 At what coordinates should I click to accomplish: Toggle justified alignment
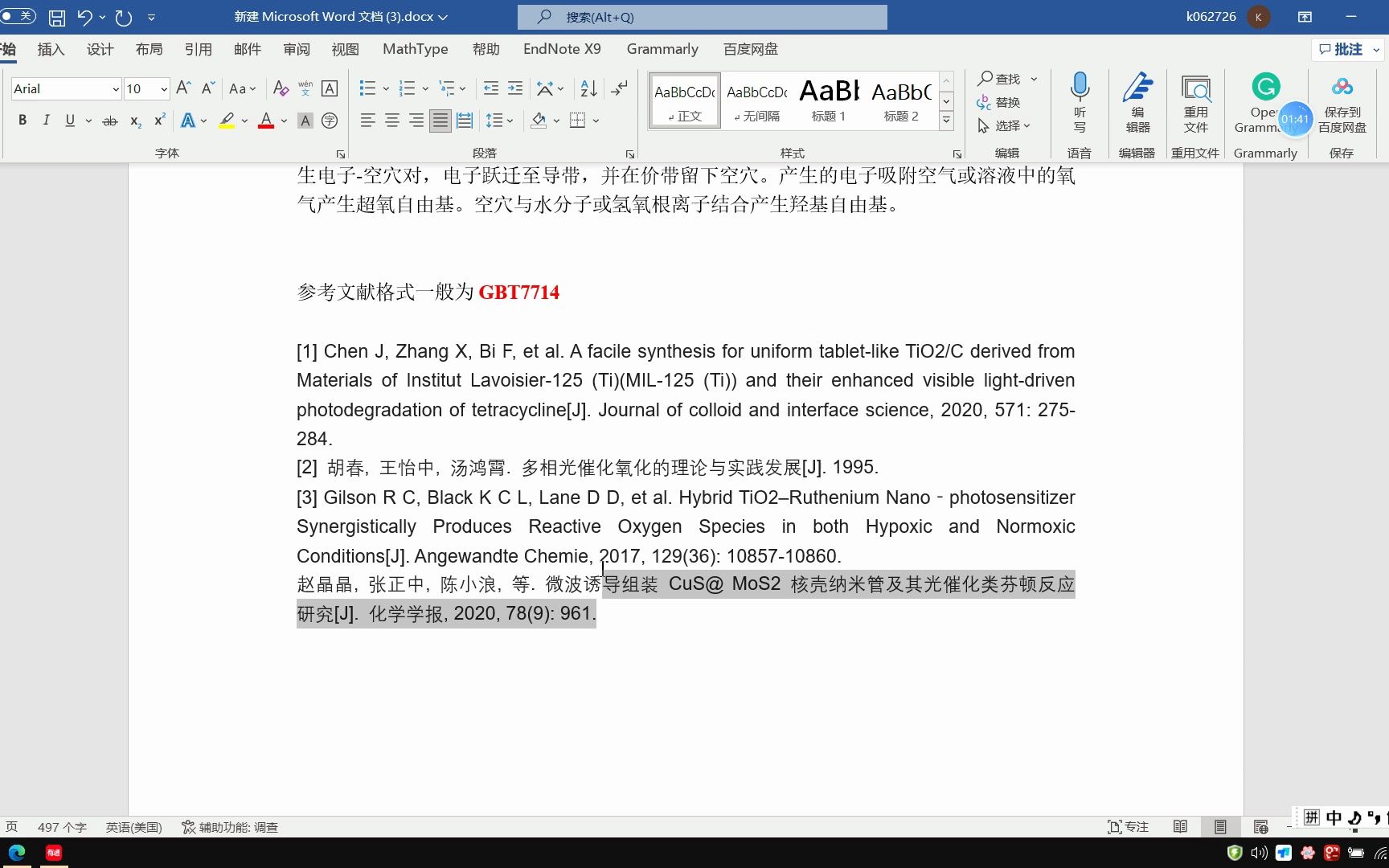440,121
